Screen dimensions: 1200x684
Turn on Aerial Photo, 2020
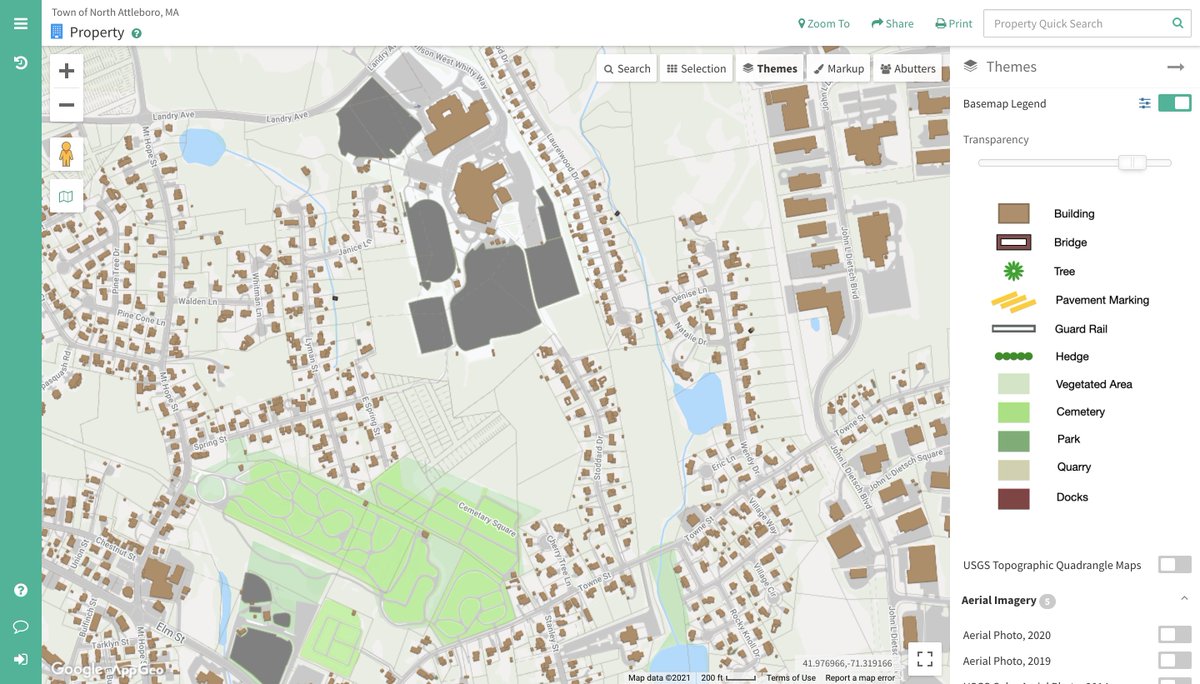click(1175, 634)
